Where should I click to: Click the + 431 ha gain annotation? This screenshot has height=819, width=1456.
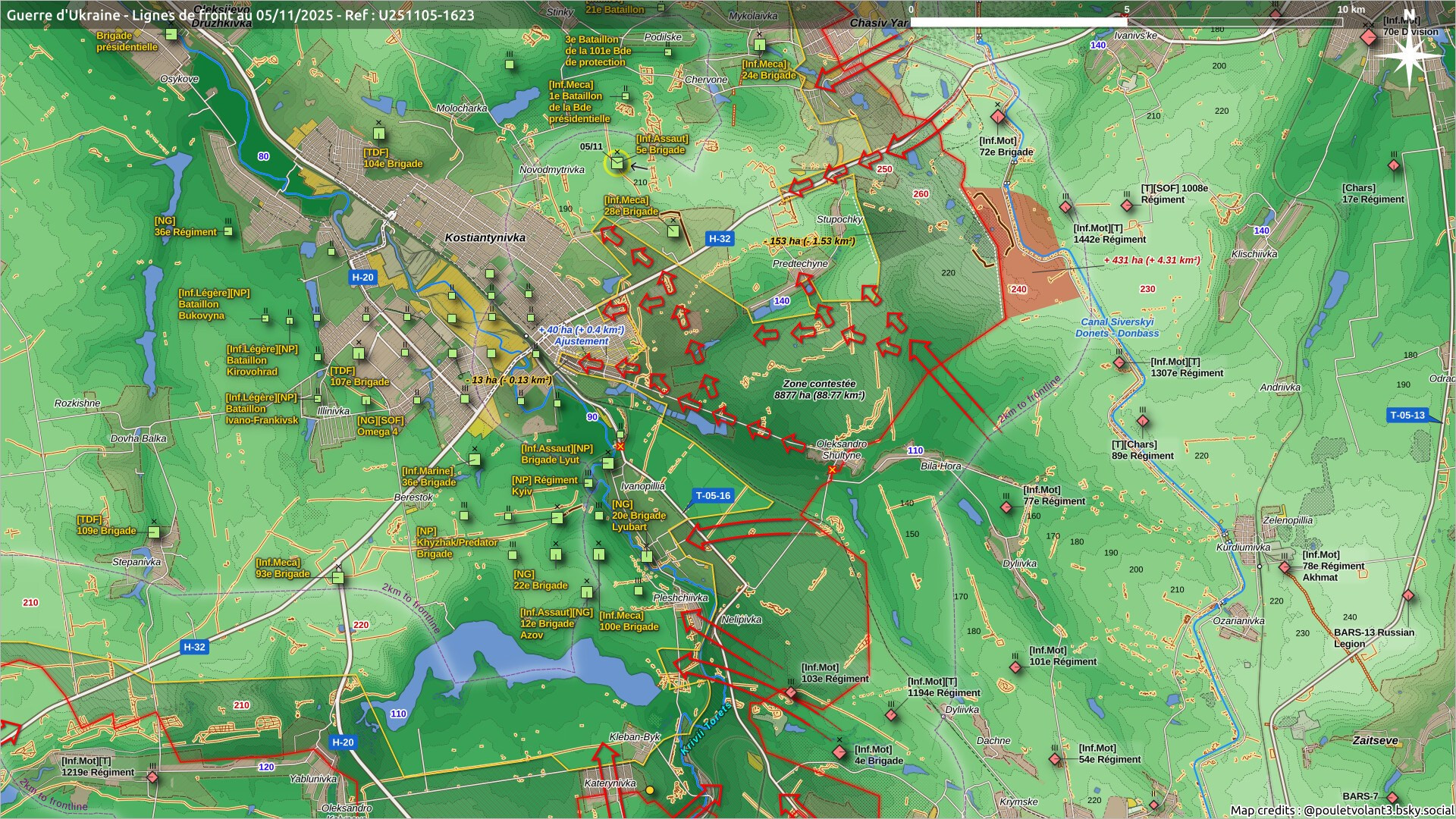click(x=1151, y=260)
